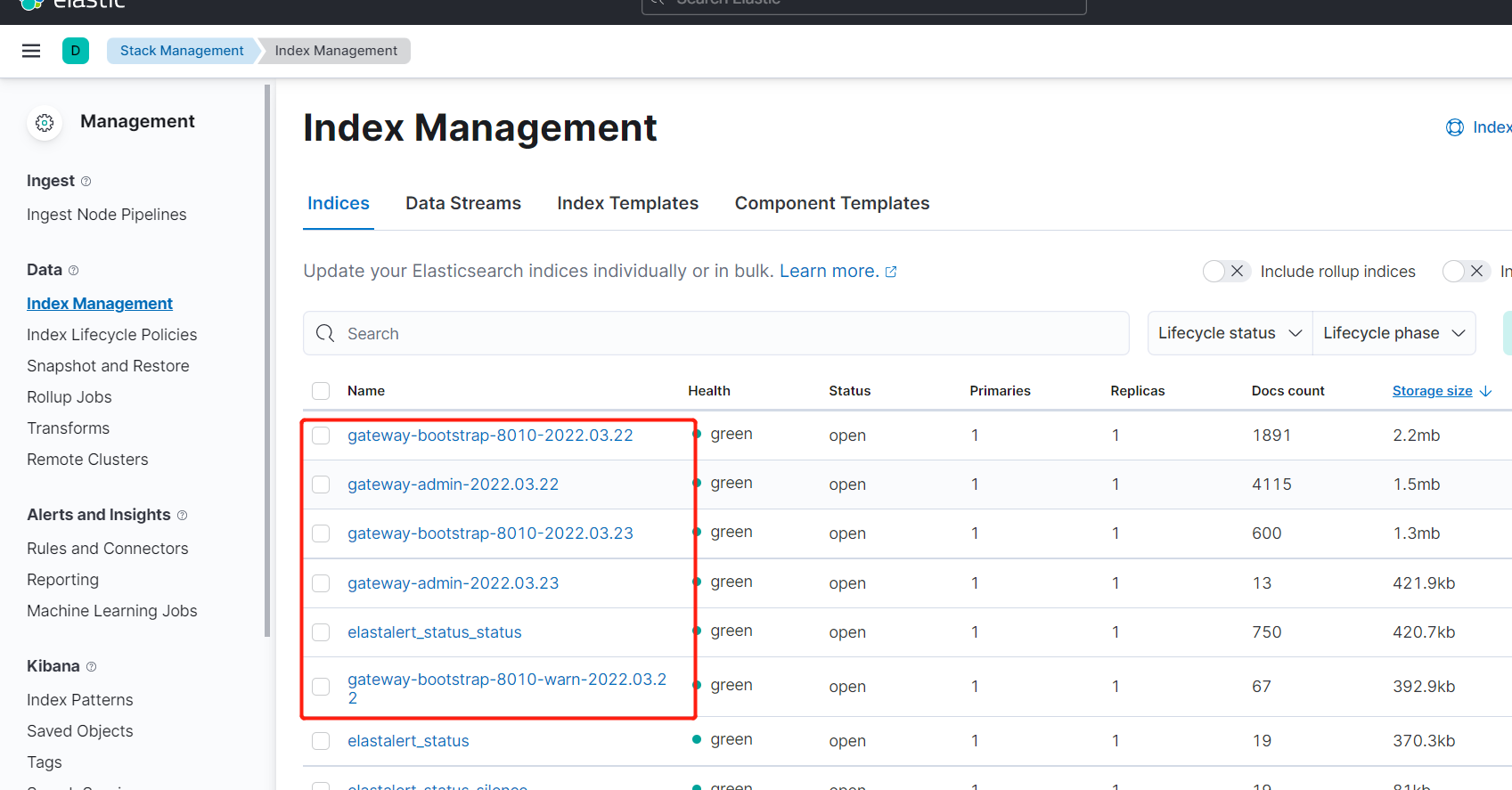Screen dimensions: 1512x790
Task: Open Remote Clusters in sidebar
Action: pyautogui.click(x=87, y=460)
